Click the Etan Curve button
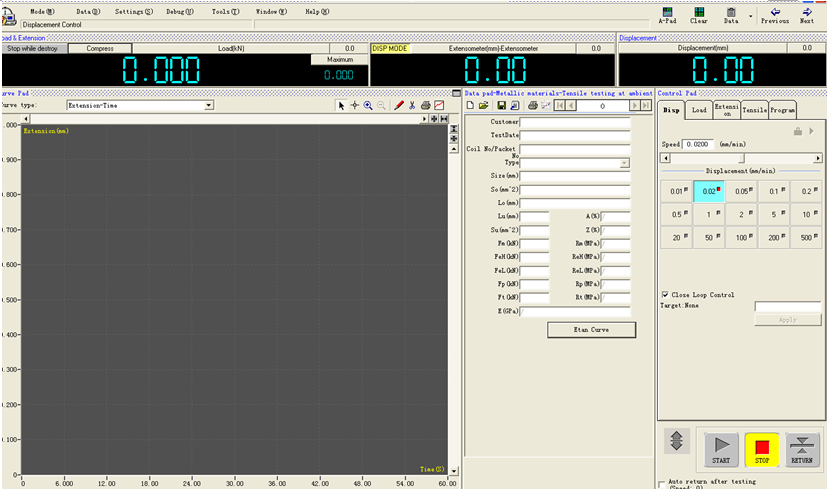 pos(591,329)
